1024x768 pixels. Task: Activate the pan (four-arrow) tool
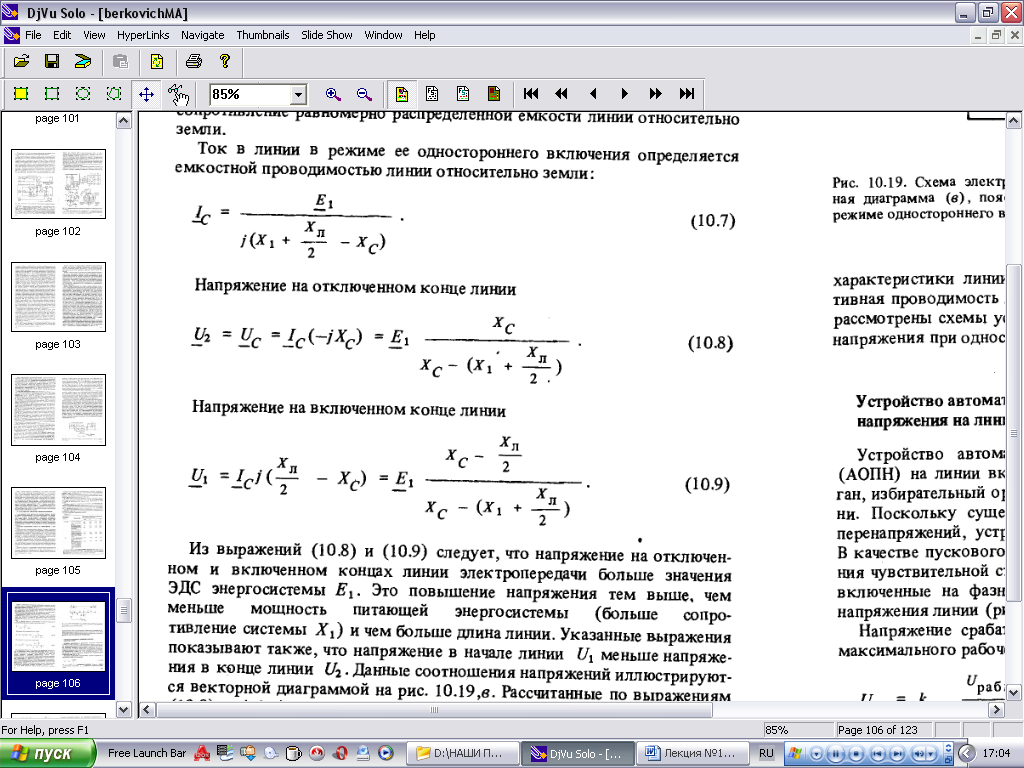point(146,94)
